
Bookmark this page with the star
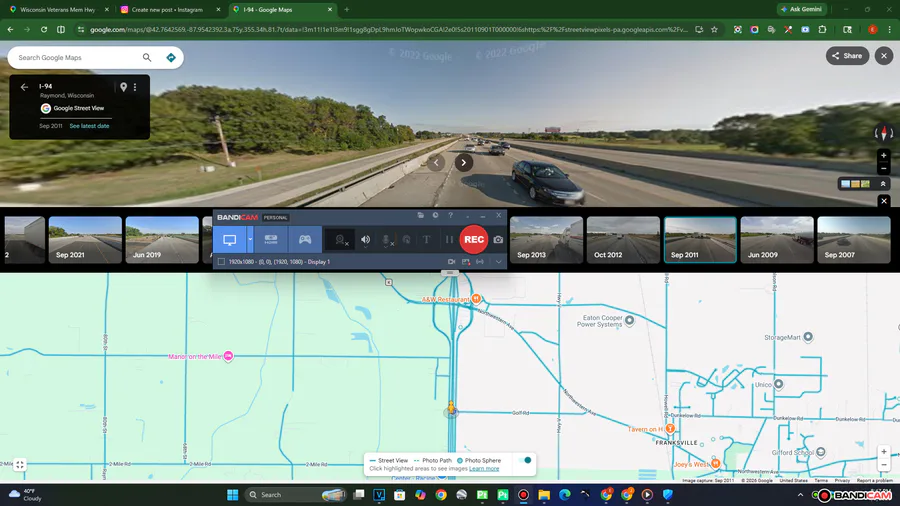tap(714, 29)
